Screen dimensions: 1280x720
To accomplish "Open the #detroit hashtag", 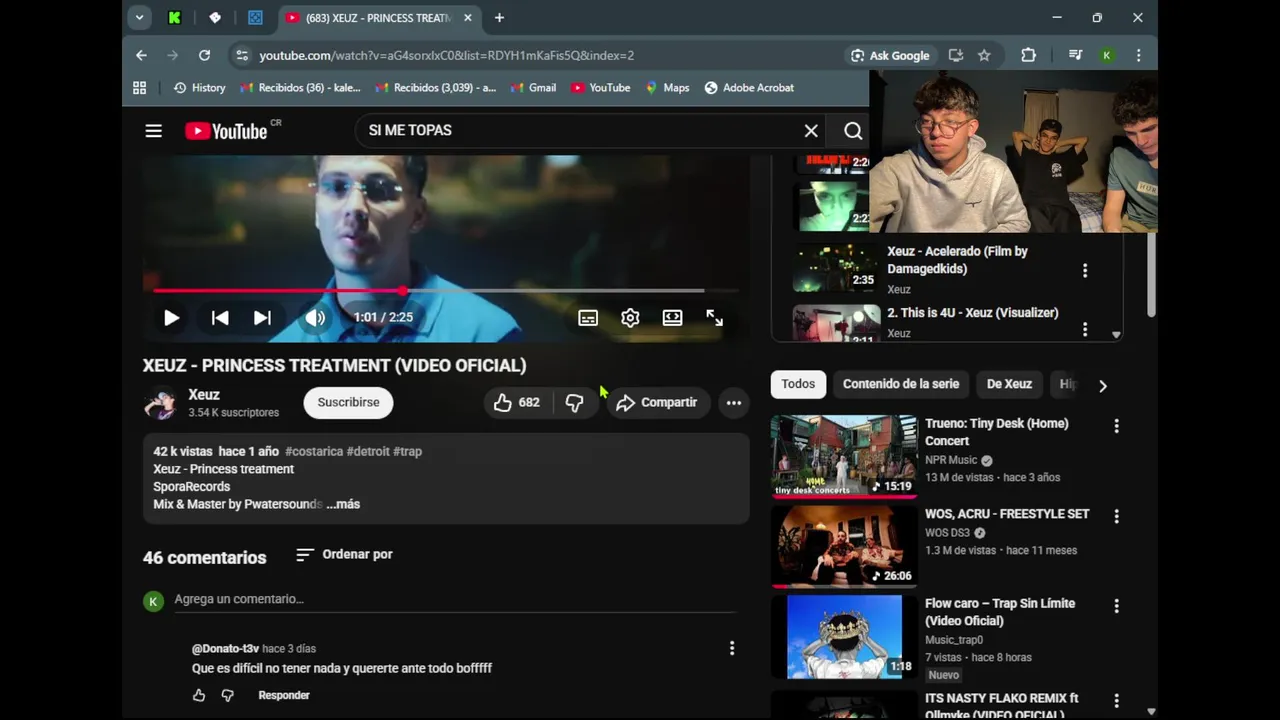I will coord(368,451).
